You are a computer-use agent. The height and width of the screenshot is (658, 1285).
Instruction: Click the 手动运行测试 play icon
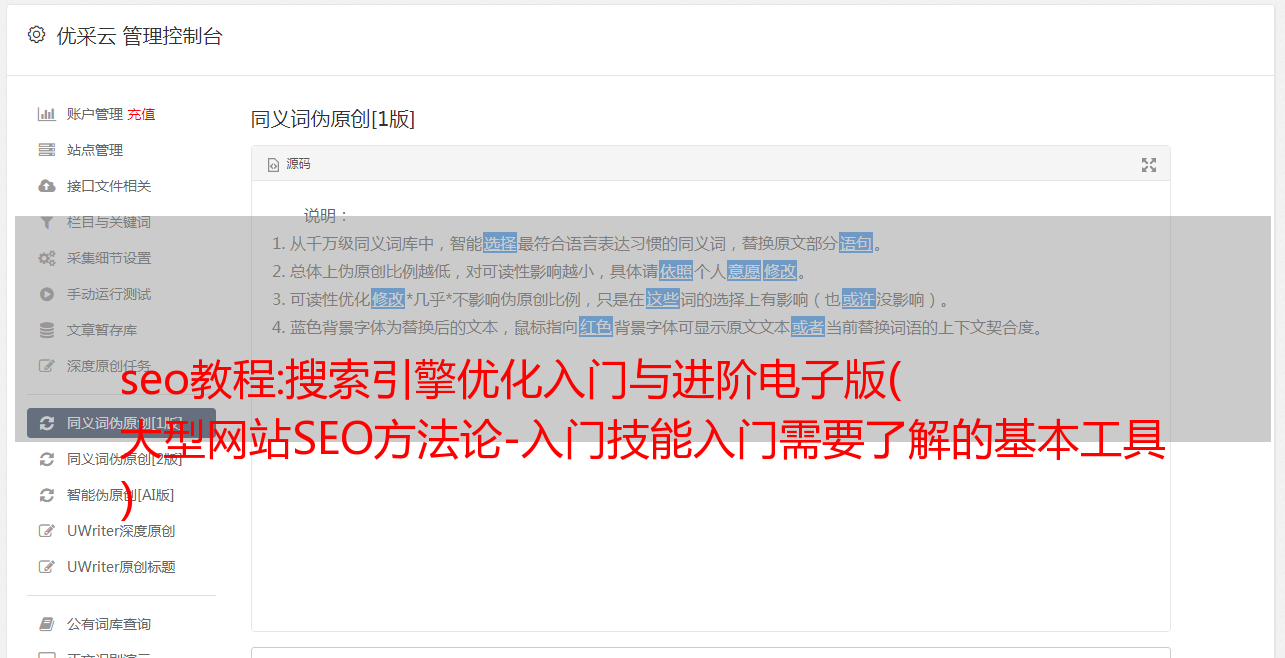click(x=46, y=294)
